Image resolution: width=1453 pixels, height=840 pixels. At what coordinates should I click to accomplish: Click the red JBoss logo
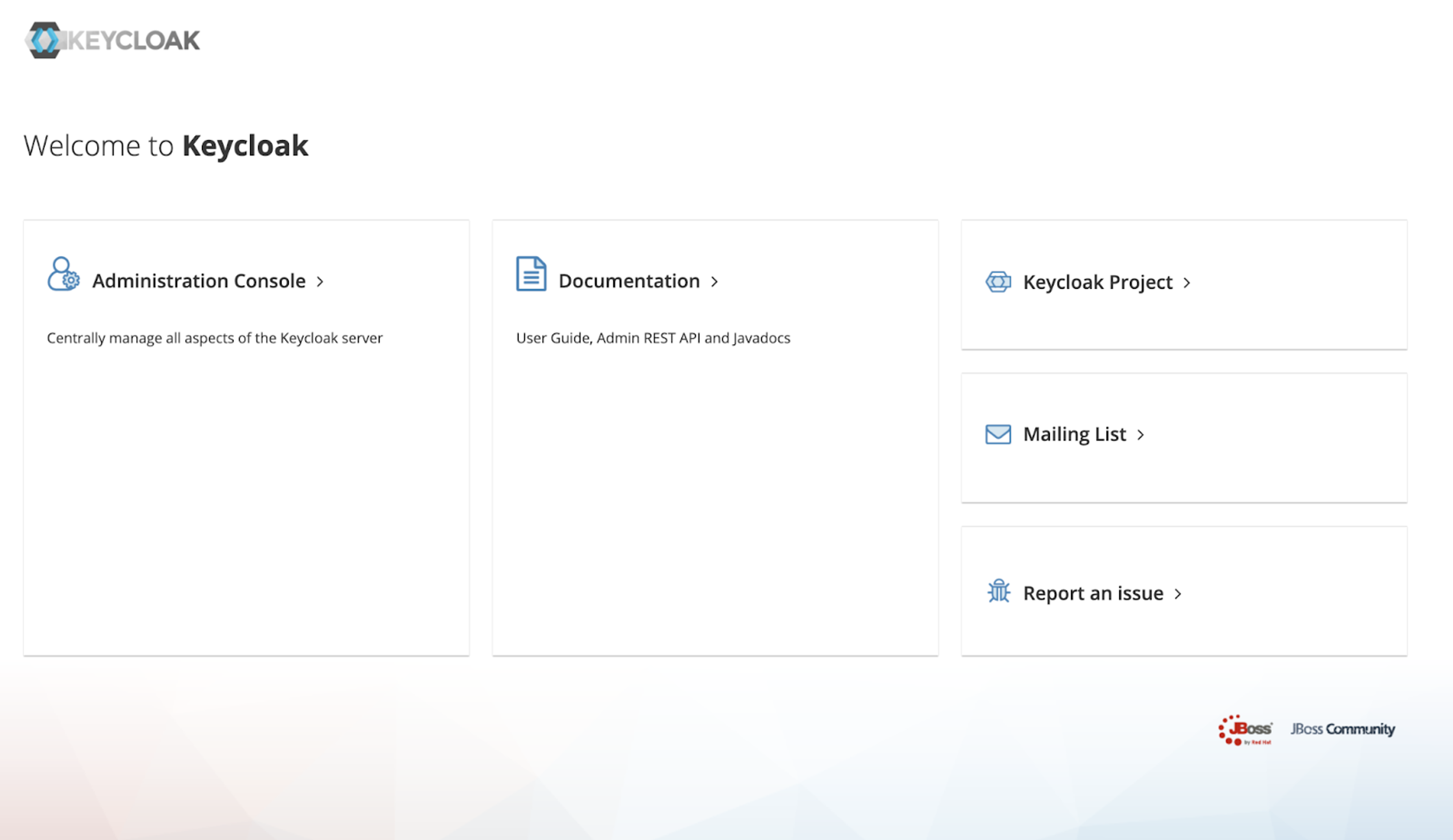[x=1245, y=730]
